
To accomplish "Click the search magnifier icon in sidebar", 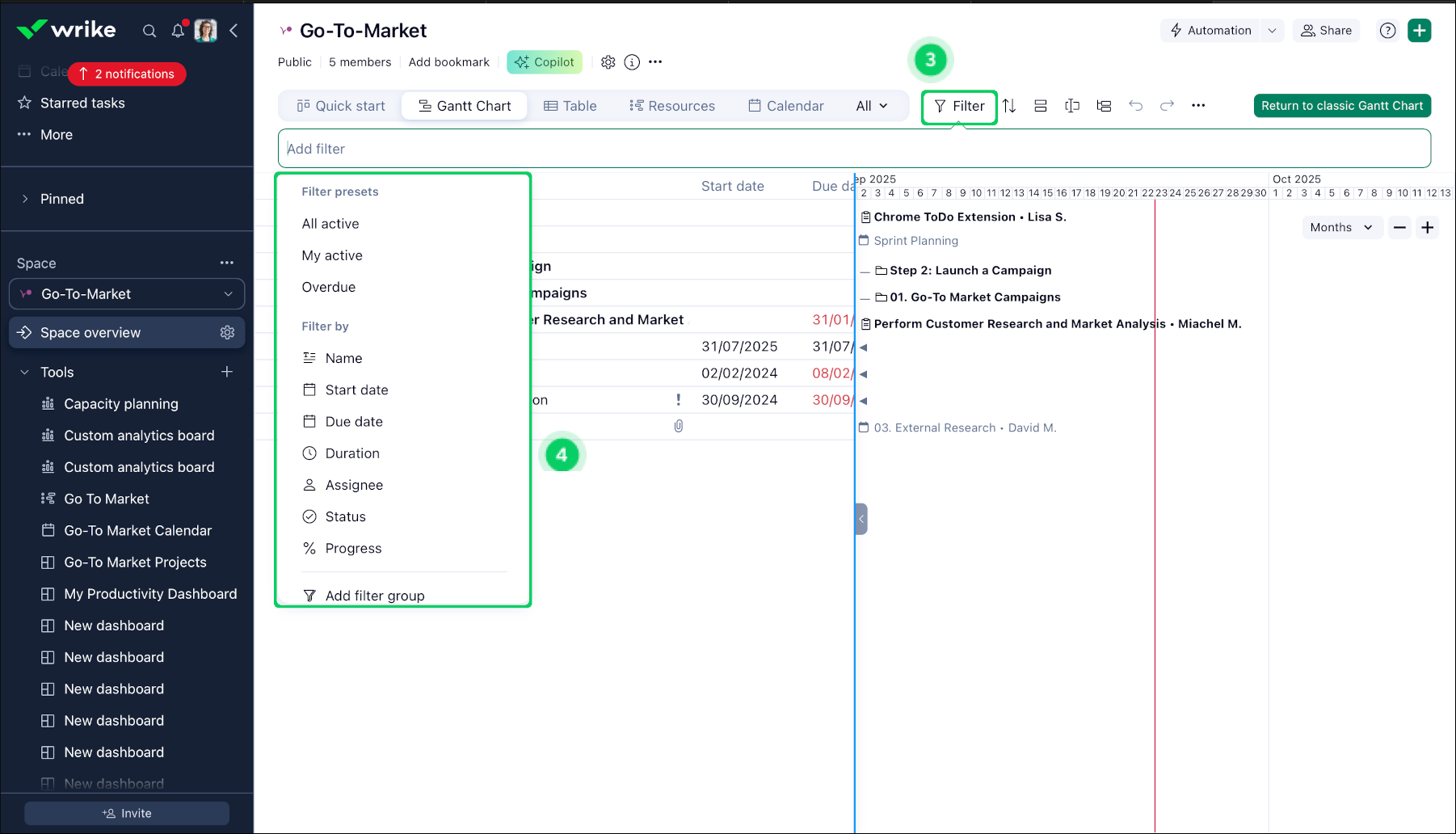I will (149, 31).
